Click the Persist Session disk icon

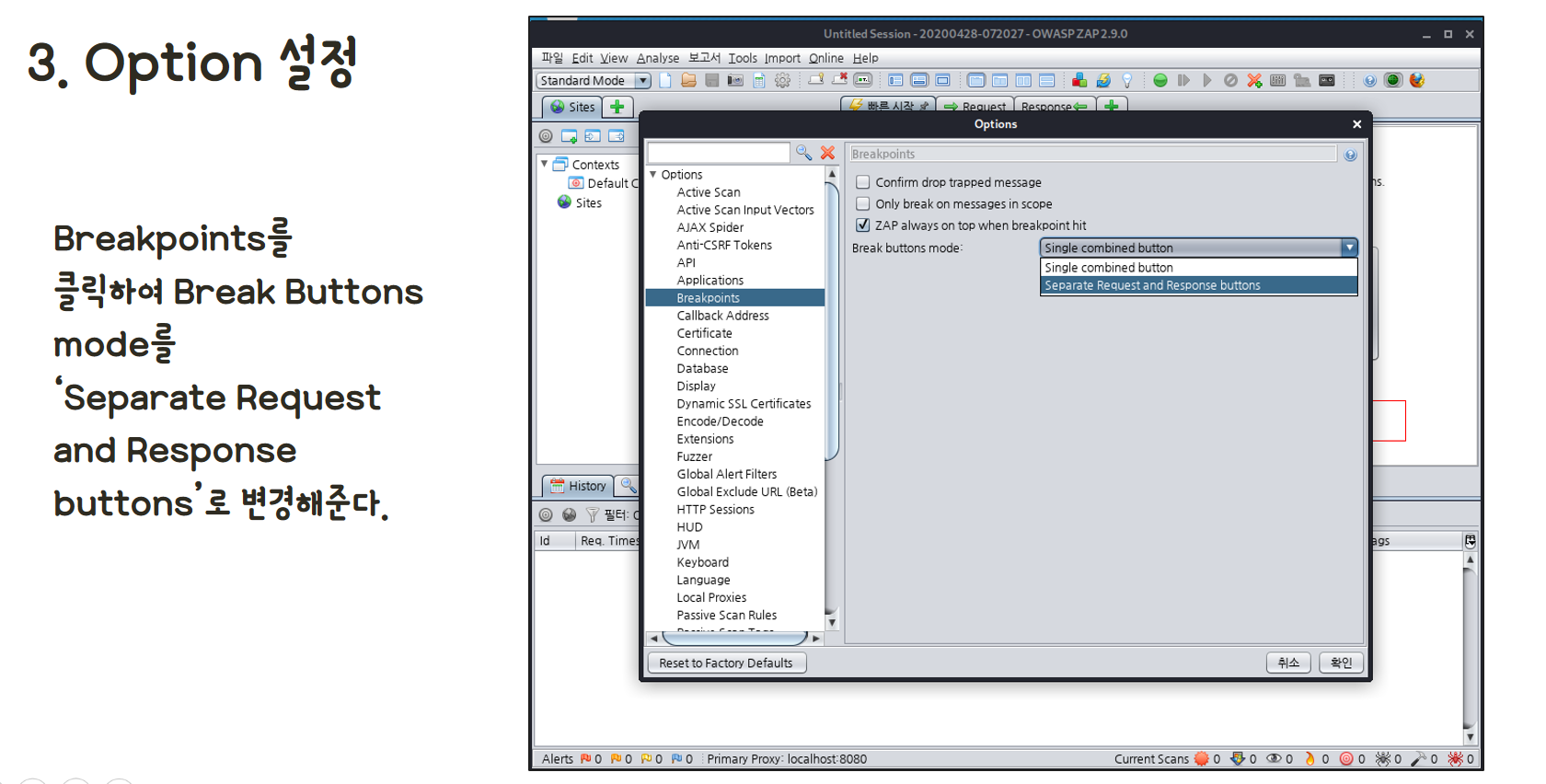(711, 81)
